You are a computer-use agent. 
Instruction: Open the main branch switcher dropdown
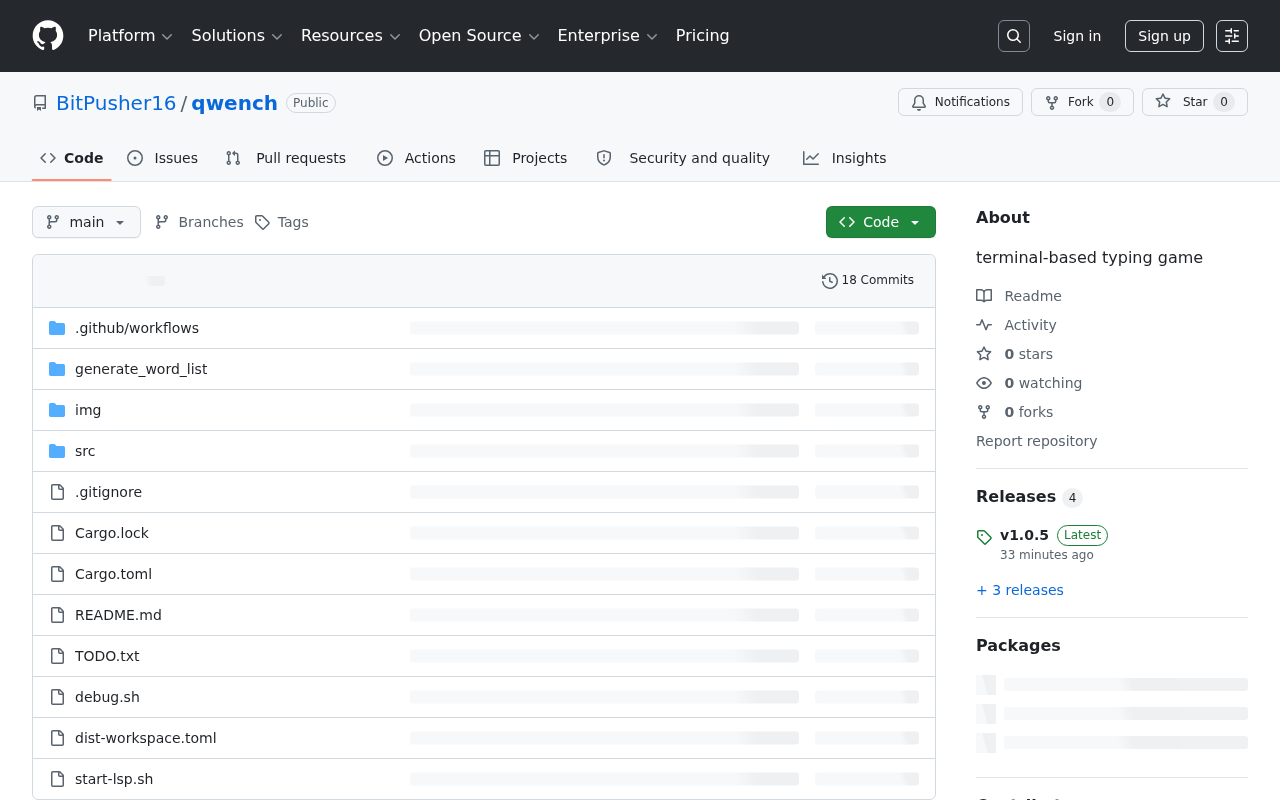click(x=86, y=222)
